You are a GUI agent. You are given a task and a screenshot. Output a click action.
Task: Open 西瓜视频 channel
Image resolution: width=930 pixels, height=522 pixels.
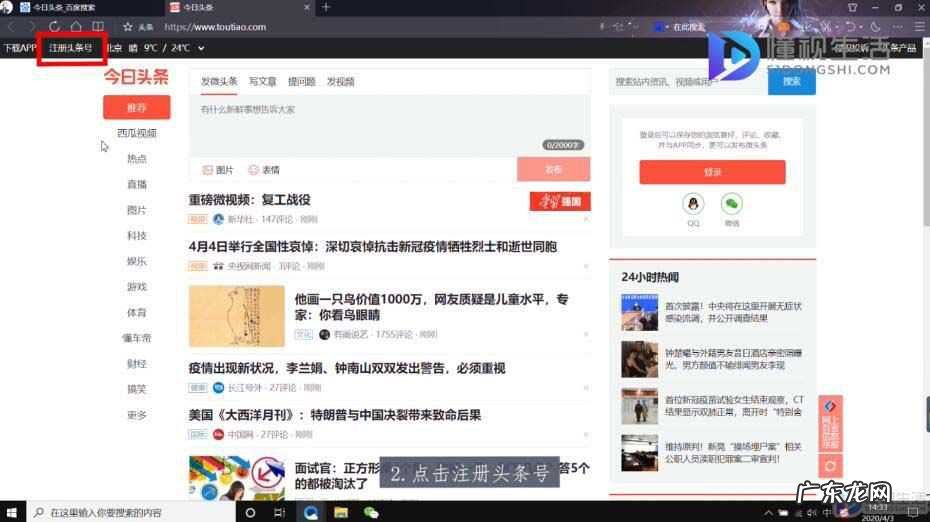136,133
